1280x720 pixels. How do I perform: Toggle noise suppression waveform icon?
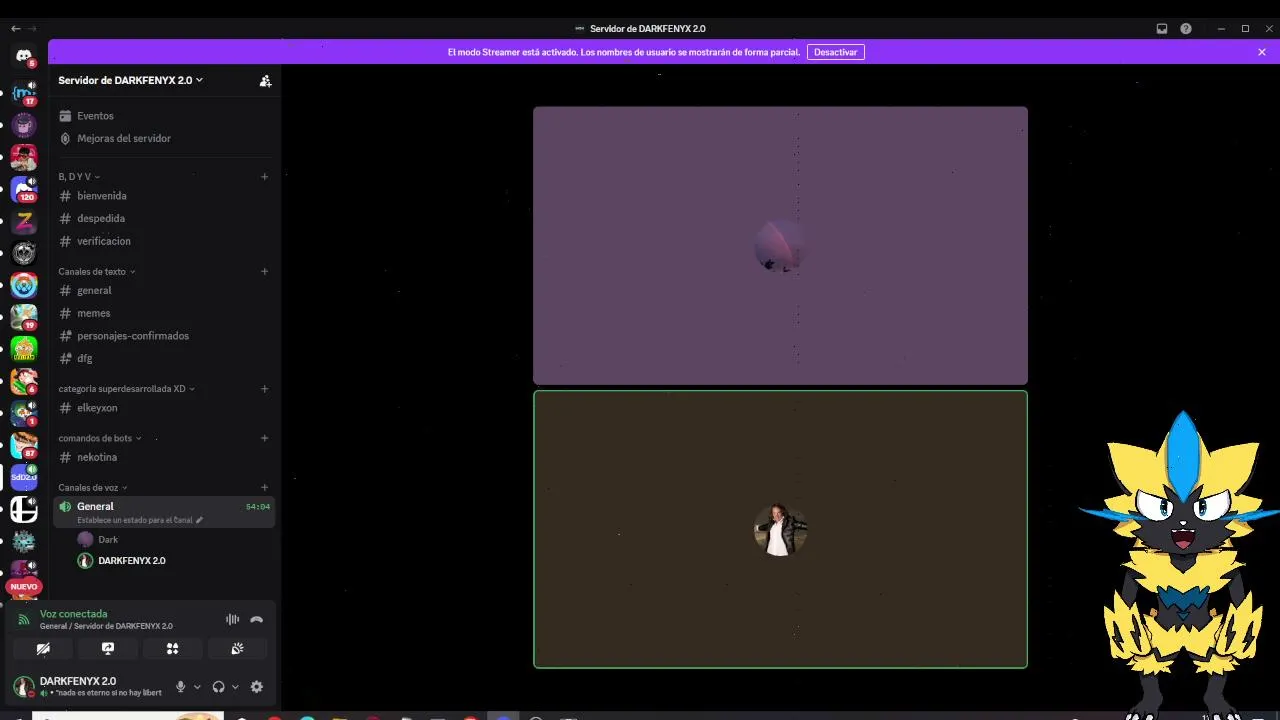[232, 619]
